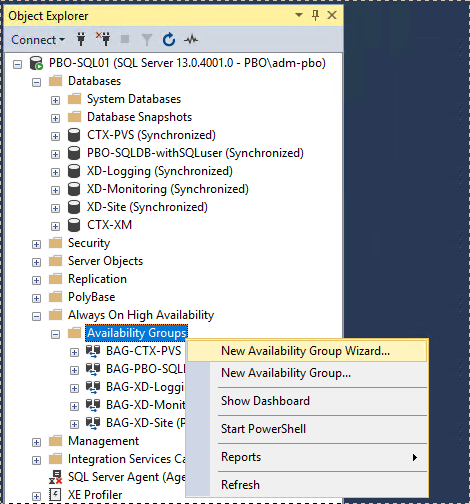Choose New Availability Group Wizard...
Viewport: 470px width, 504px height.
[x=307, y=351]
